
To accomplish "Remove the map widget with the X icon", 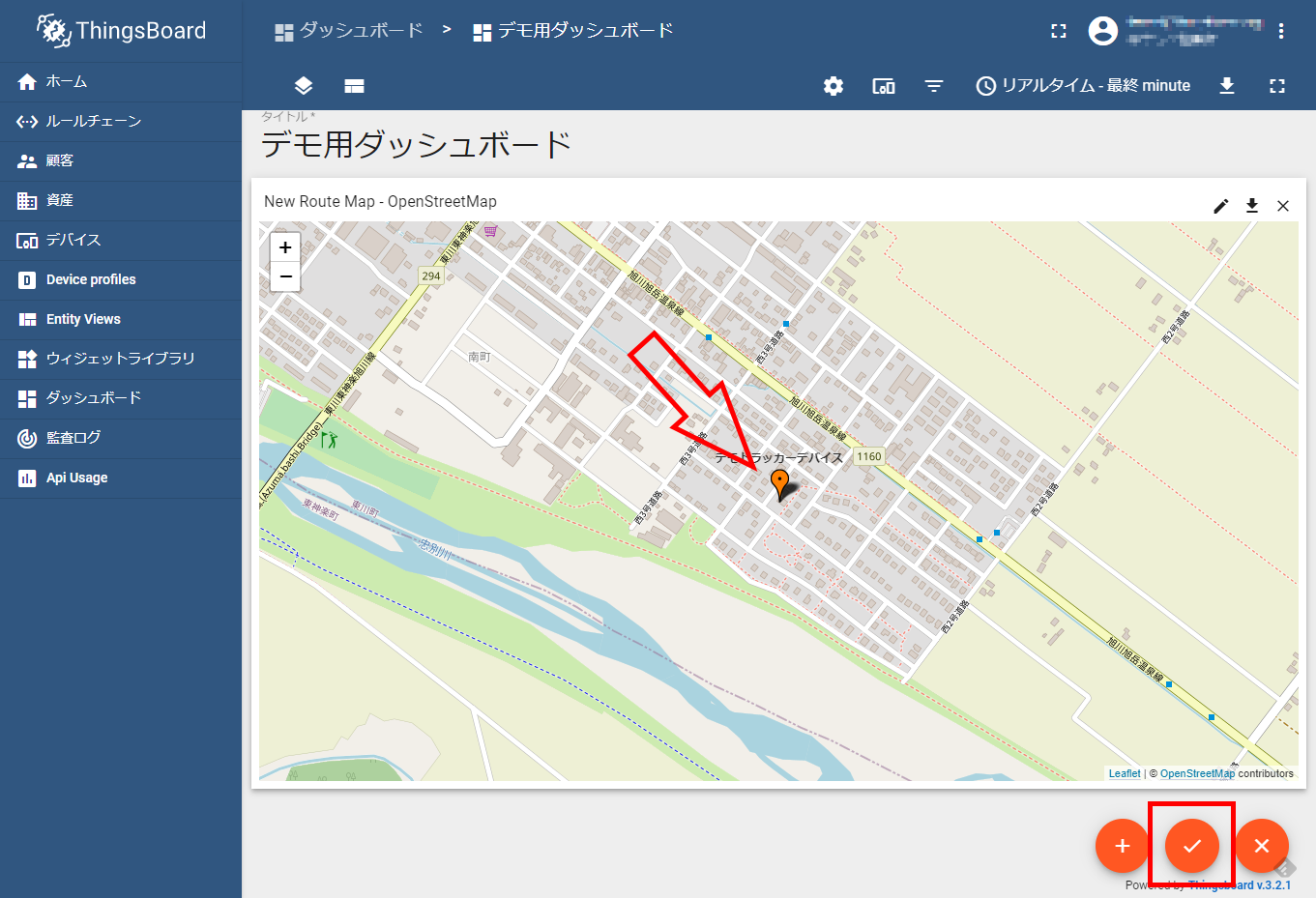I will pos(1283,206).
